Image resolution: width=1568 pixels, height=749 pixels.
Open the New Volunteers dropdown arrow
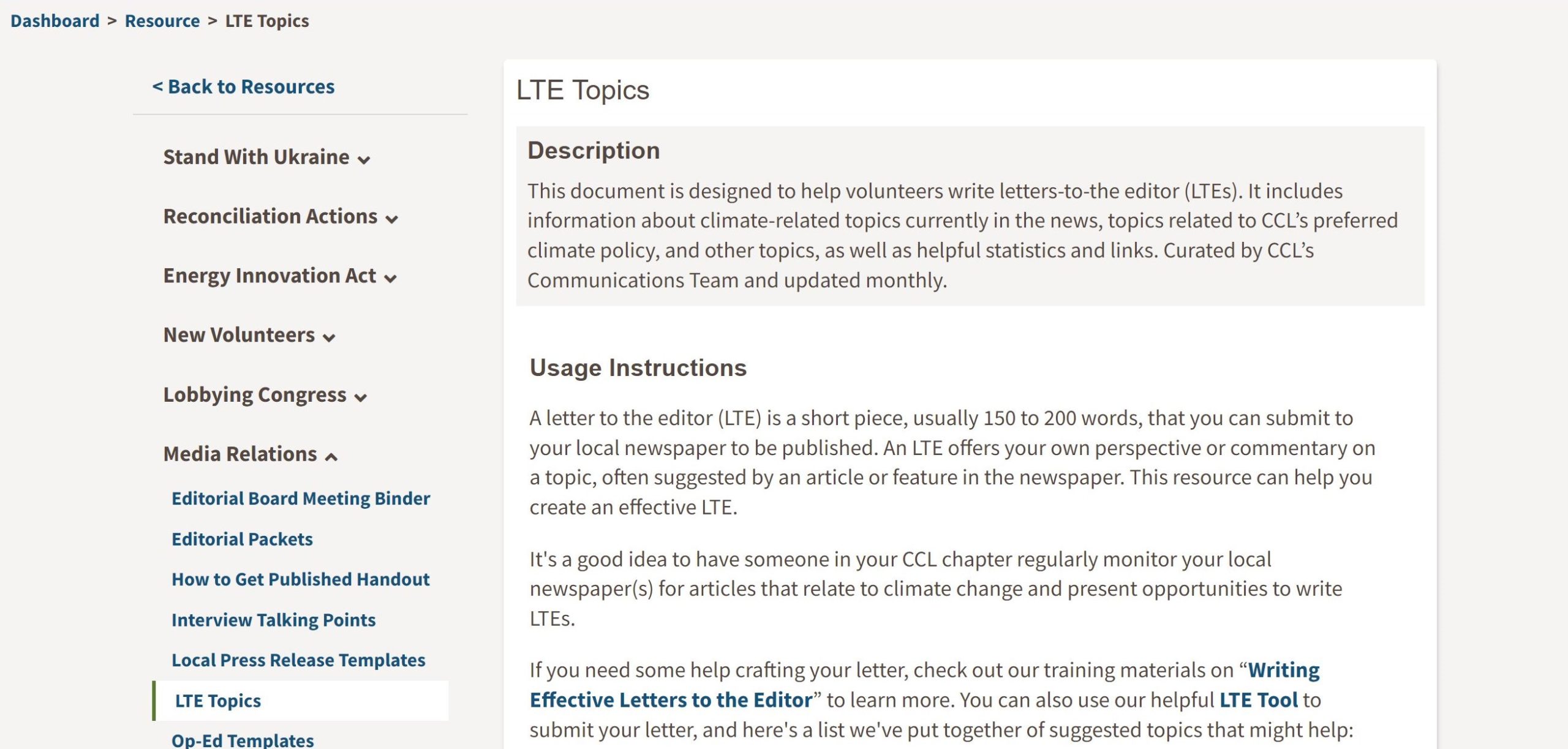(329, 337)
